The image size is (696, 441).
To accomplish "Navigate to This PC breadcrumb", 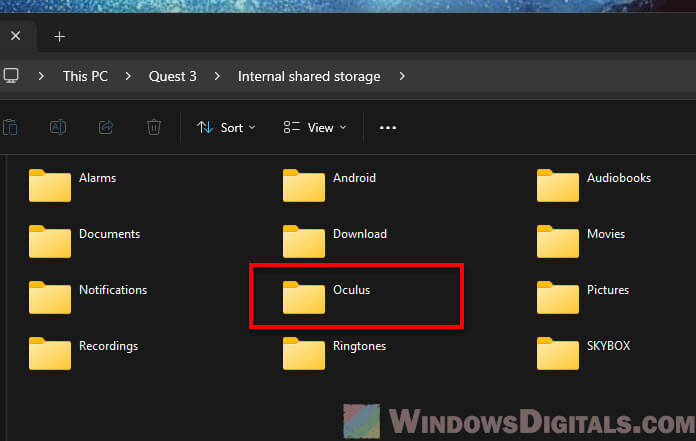I will [x=85, y=76].
